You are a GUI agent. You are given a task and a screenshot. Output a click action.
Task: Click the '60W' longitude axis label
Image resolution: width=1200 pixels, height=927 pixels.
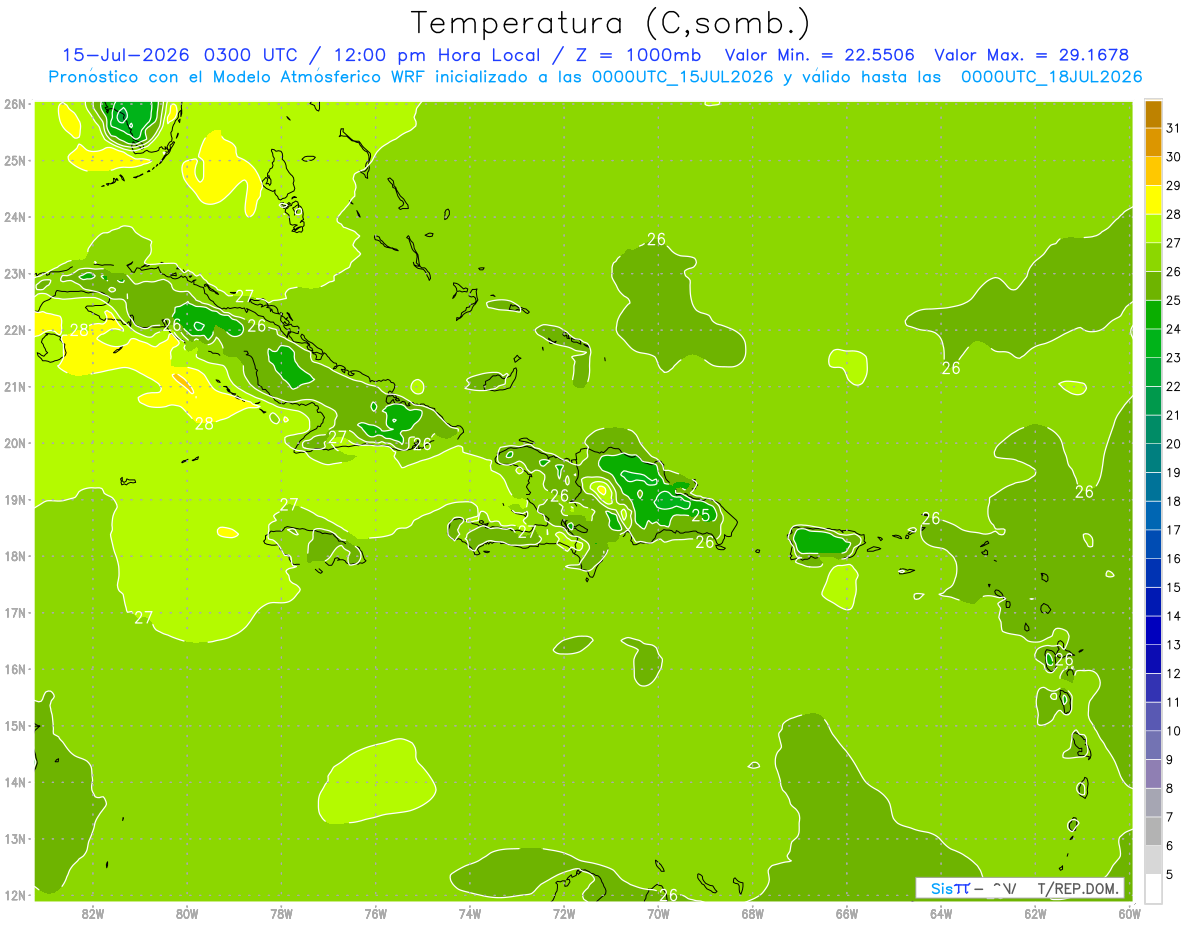(x=1130, y=913)
